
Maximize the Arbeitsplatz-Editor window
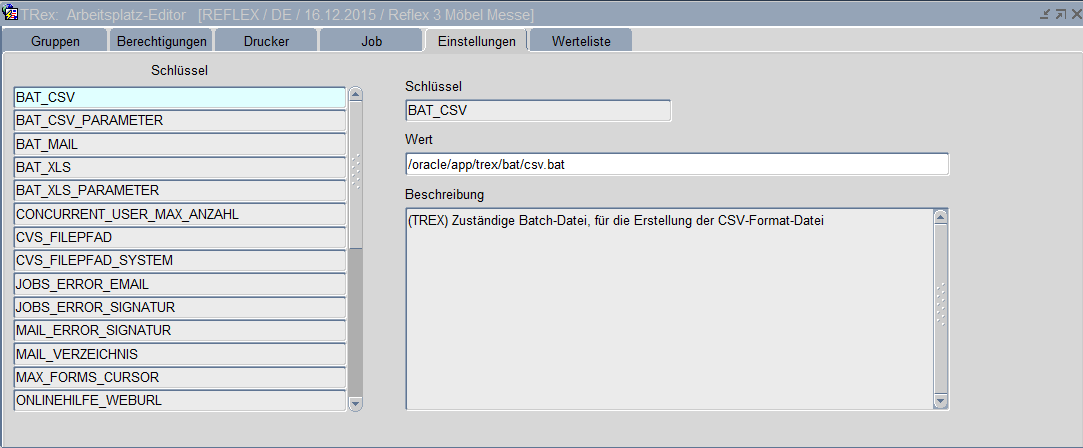(x=1059, y=14)
